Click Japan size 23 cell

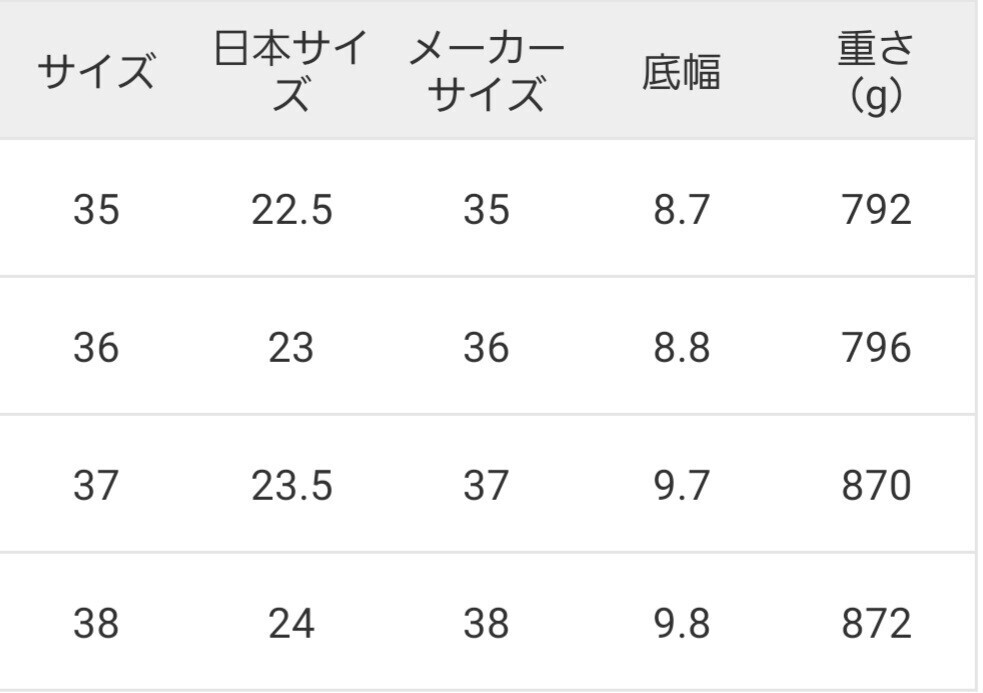(x=291, y=347)
